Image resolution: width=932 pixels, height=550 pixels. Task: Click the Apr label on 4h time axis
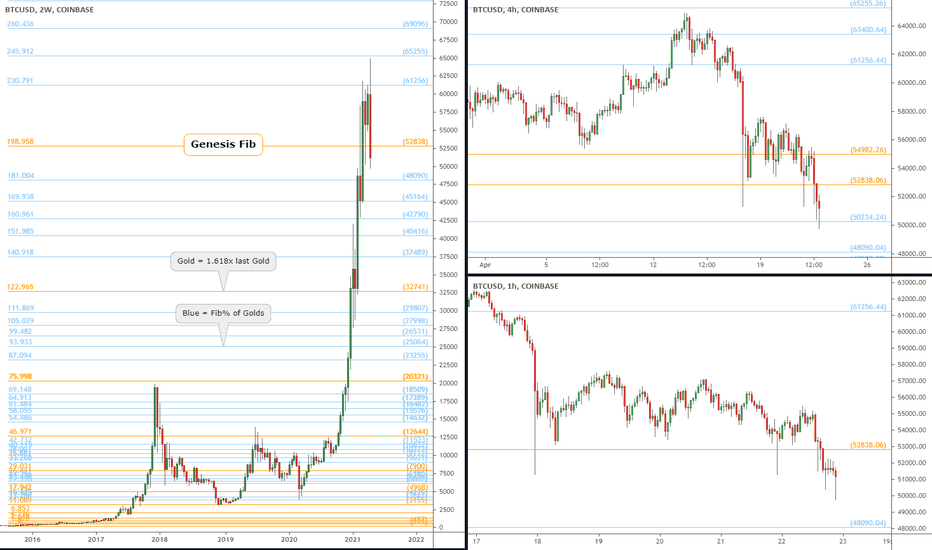pyautogui.click(x=485, y=265)
